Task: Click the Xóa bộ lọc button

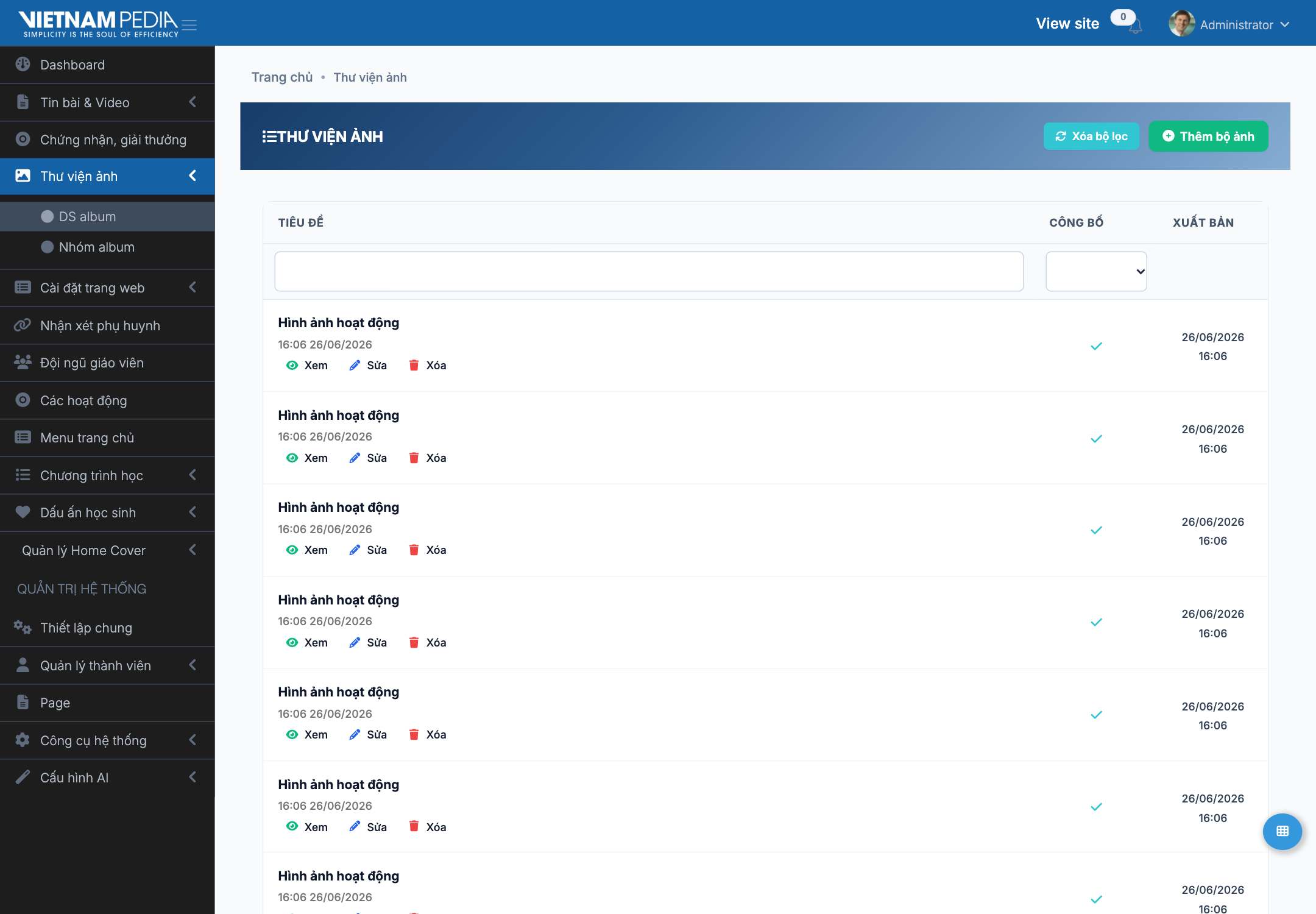Action: point(1091,136)
